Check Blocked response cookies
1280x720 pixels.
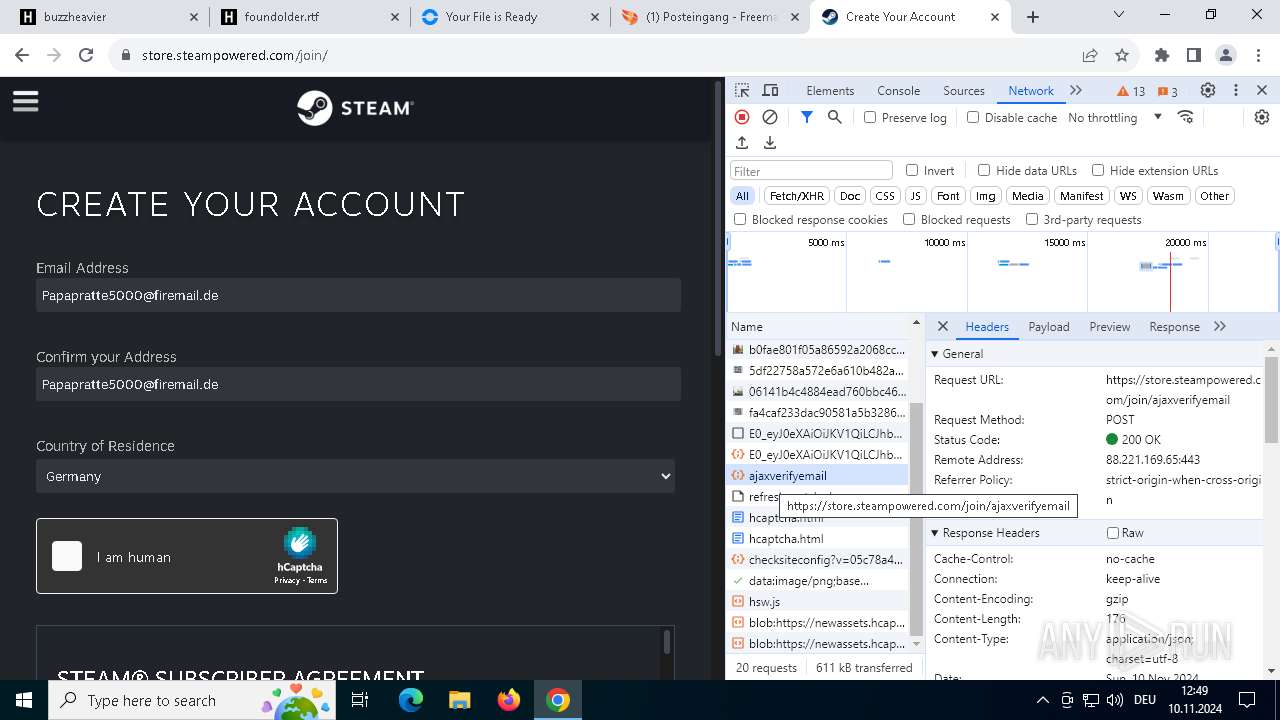tap(740, 219)
